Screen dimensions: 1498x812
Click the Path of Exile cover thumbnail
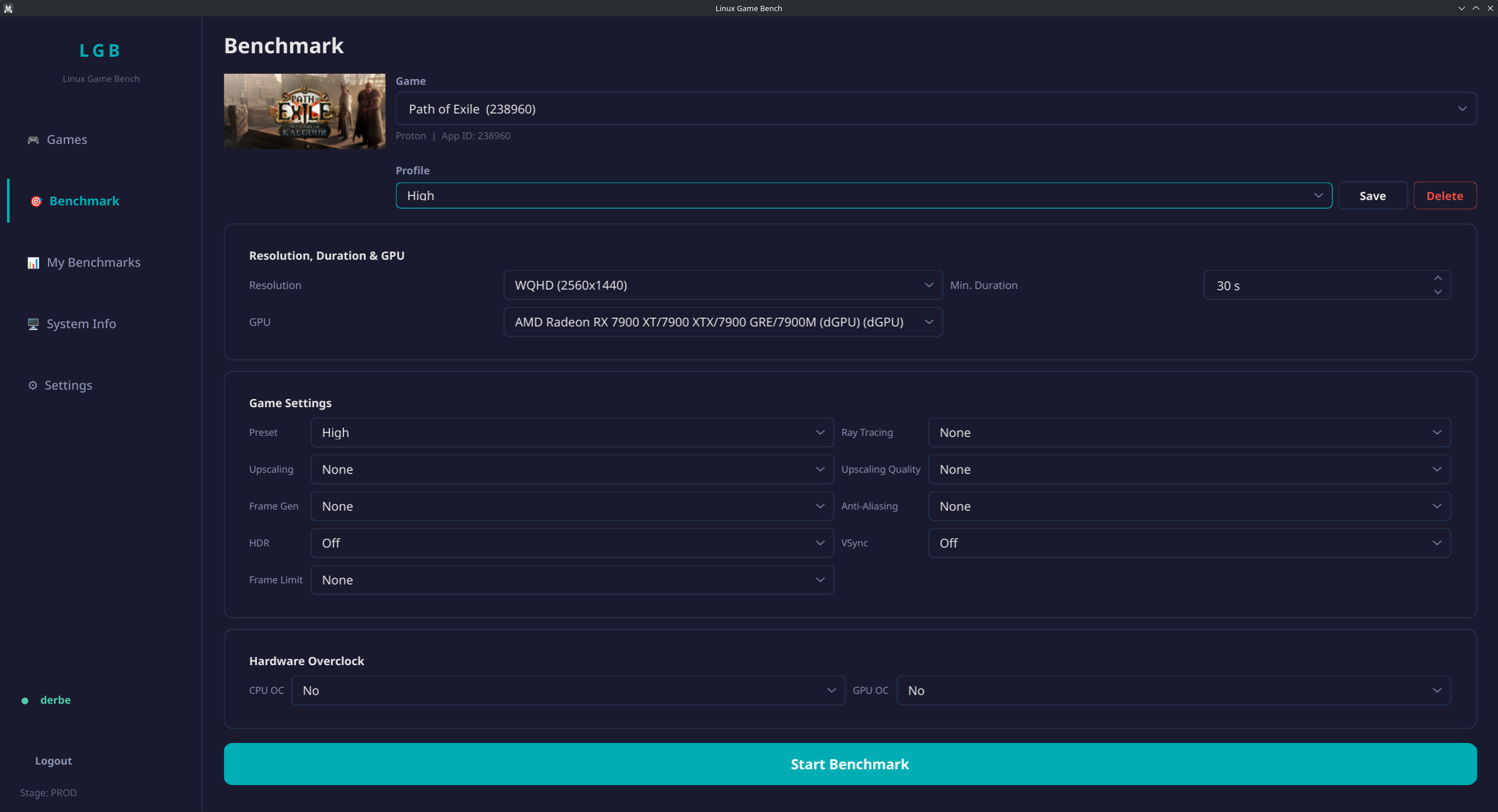click(304, 111)
